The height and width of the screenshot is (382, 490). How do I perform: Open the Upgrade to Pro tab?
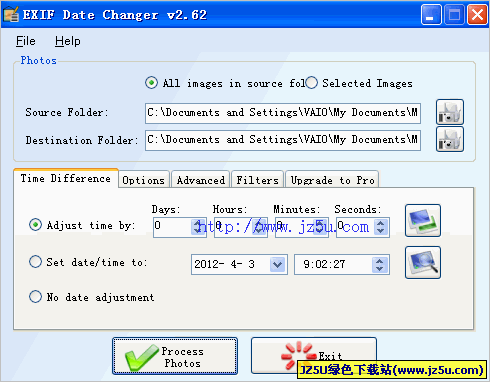[332, 180]
